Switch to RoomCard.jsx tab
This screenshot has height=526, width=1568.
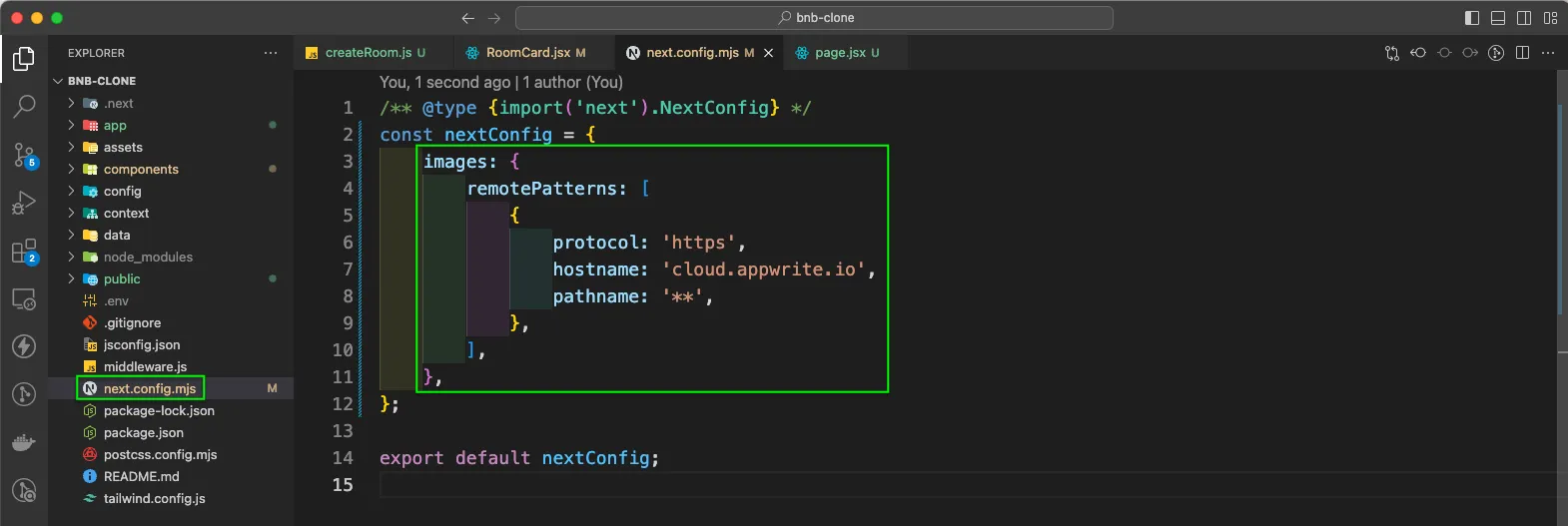pos(534,53)
